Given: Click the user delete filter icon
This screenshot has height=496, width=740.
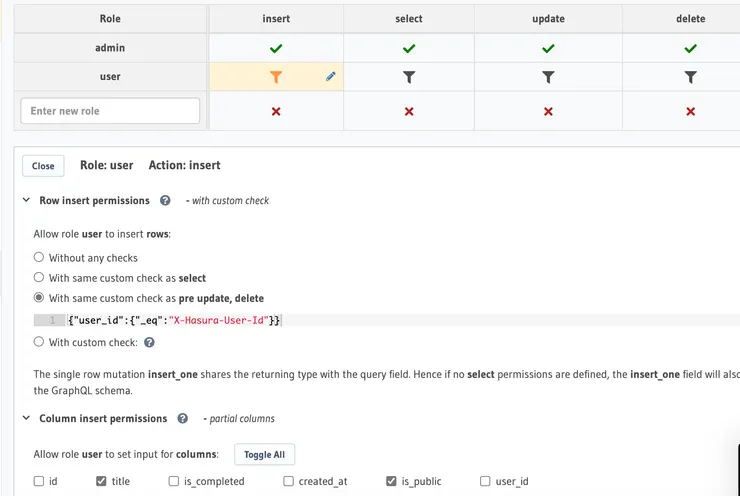Looking at the screenshot, I should [691, 77].
